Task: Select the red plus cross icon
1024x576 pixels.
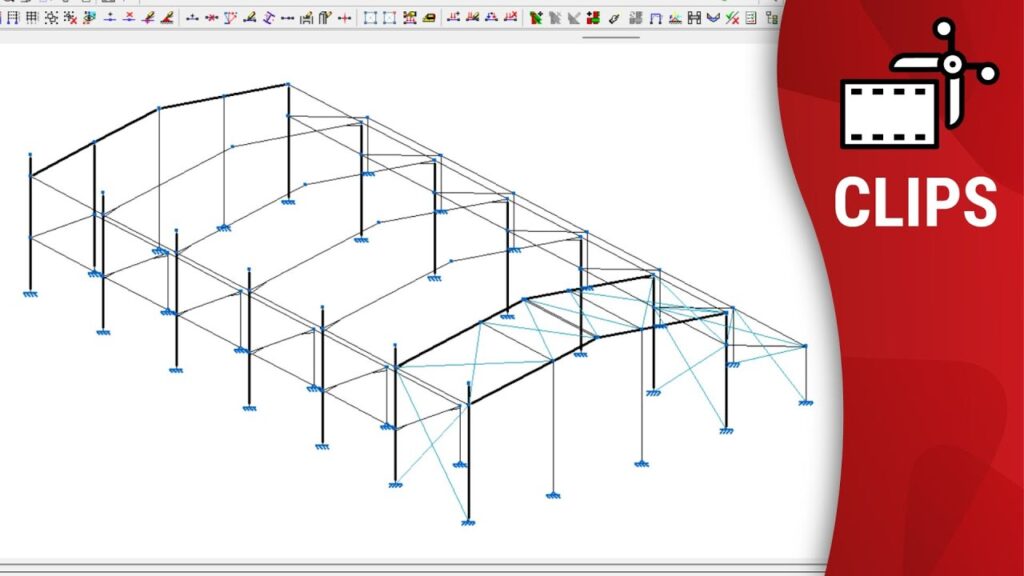Action: 345,18
